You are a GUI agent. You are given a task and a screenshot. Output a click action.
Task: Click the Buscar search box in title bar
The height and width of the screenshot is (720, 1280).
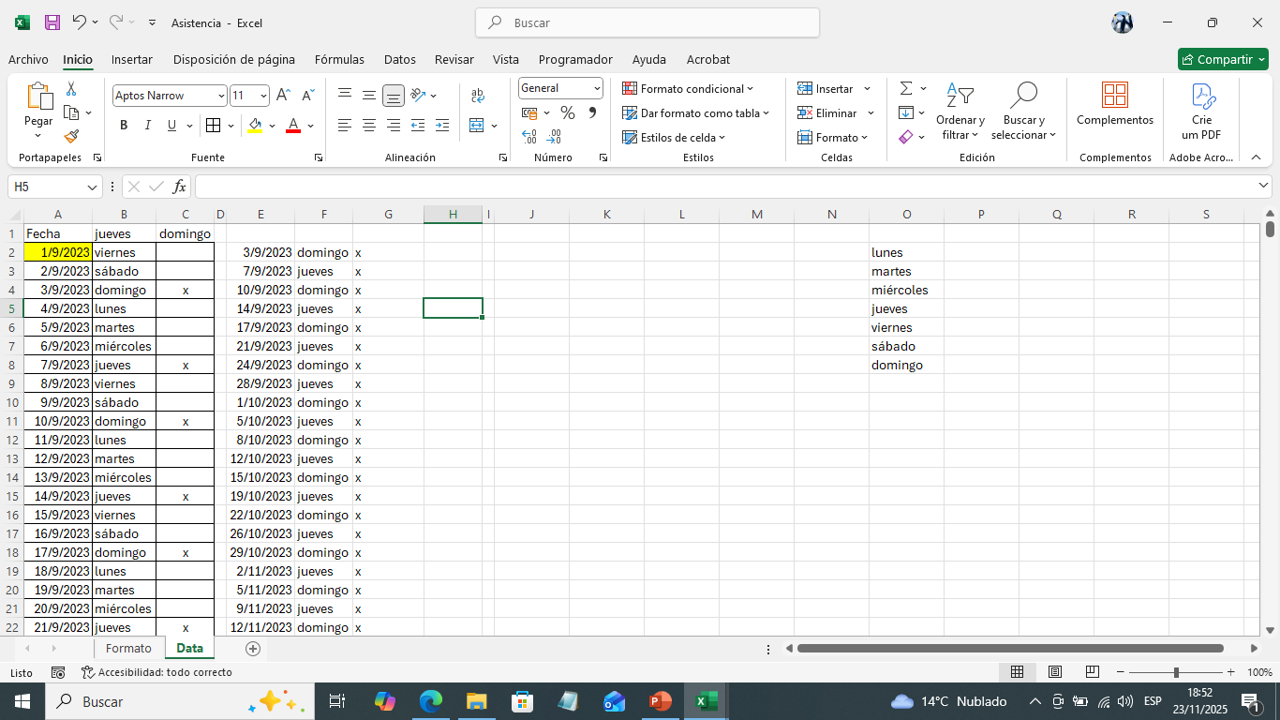click(647, 22)
